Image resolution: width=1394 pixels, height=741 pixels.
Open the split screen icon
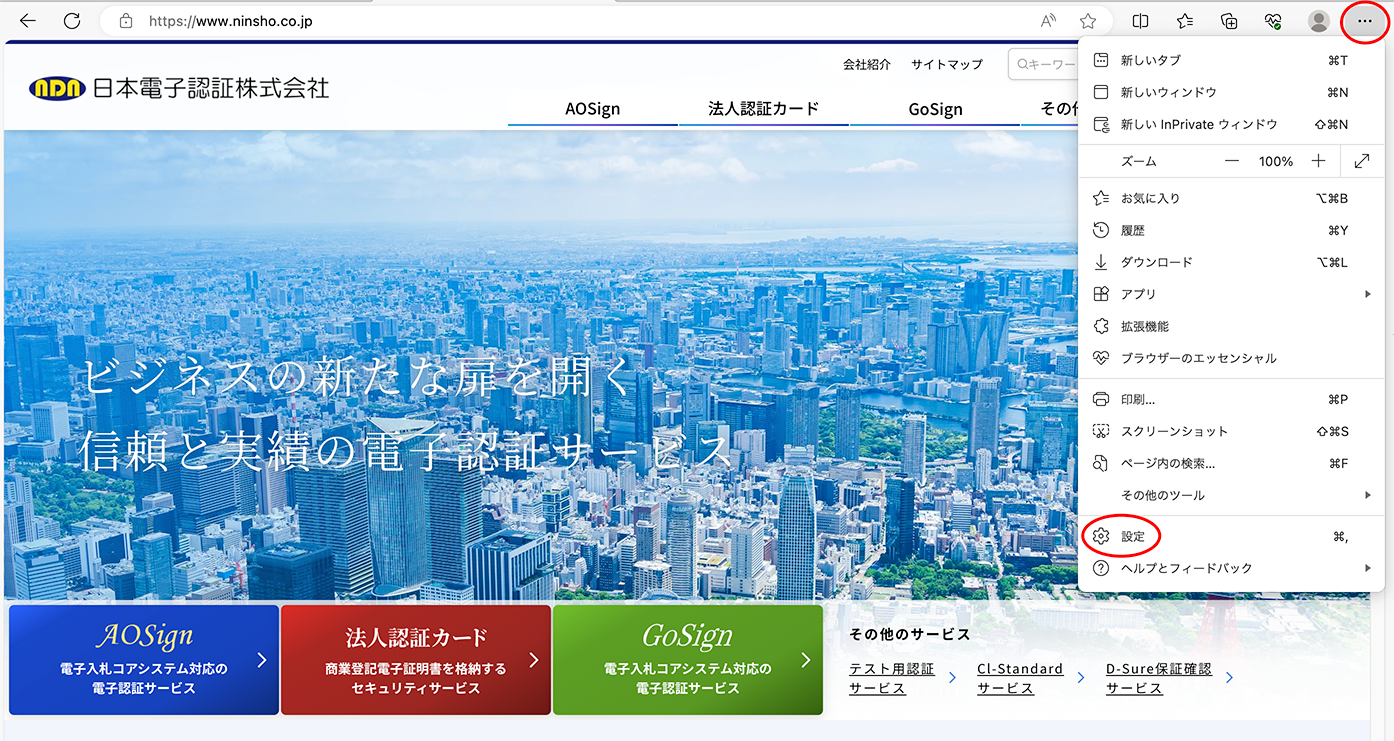tap(1140, 21)
